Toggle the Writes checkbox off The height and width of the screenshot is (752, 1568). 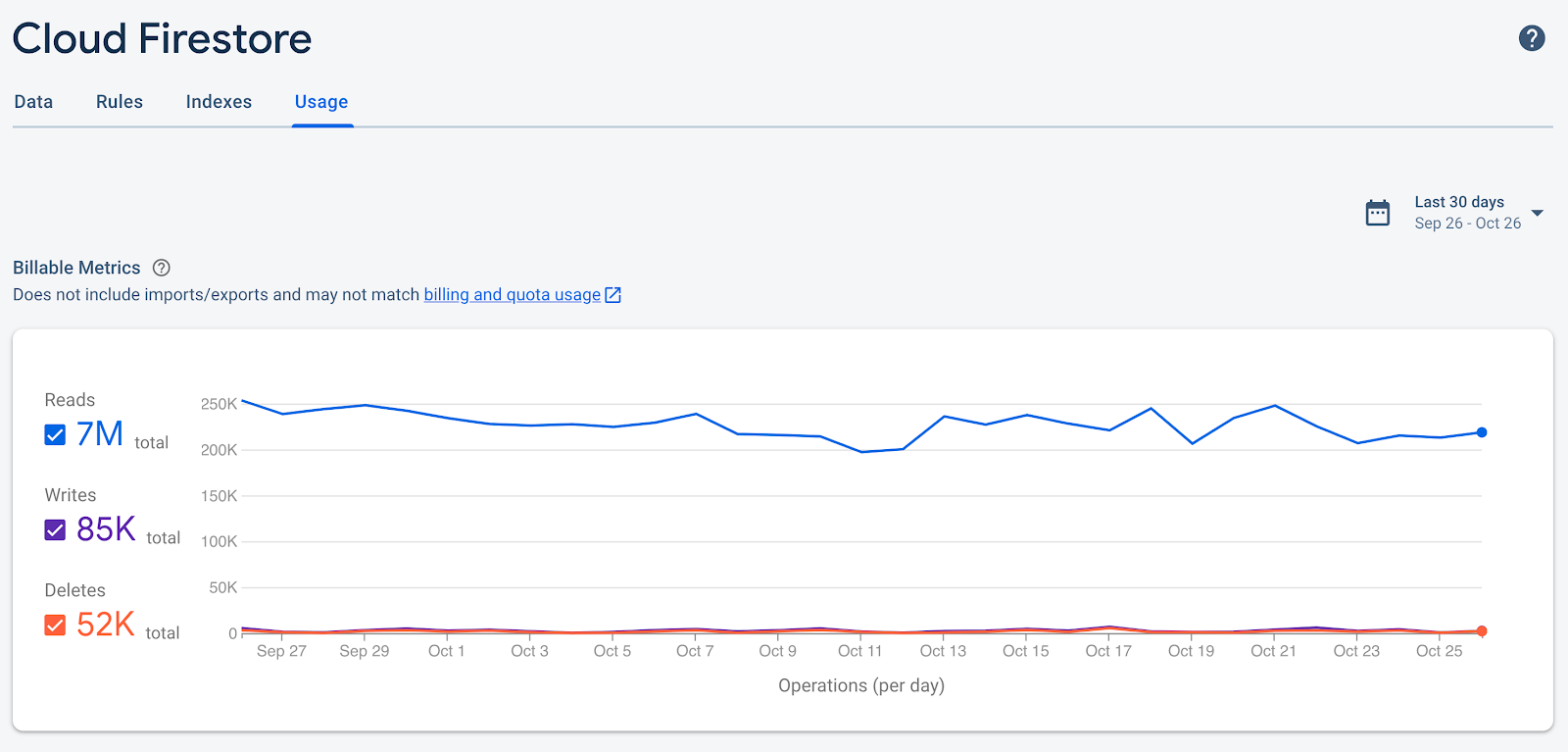point(56,529)
